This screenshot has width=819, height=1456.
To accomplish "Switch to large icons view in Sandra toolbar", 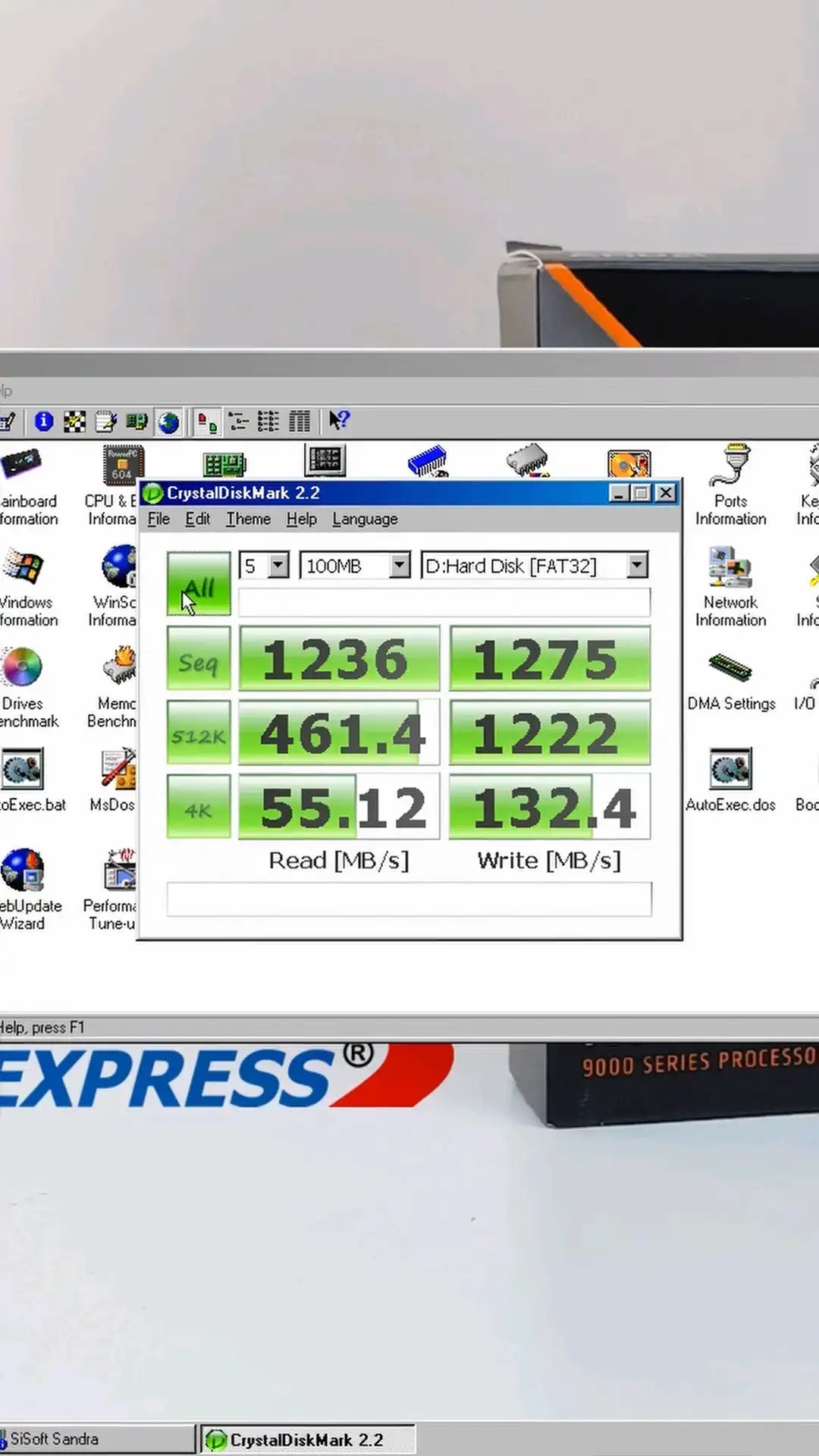I will pyautogui.click(x=206, y=422).
